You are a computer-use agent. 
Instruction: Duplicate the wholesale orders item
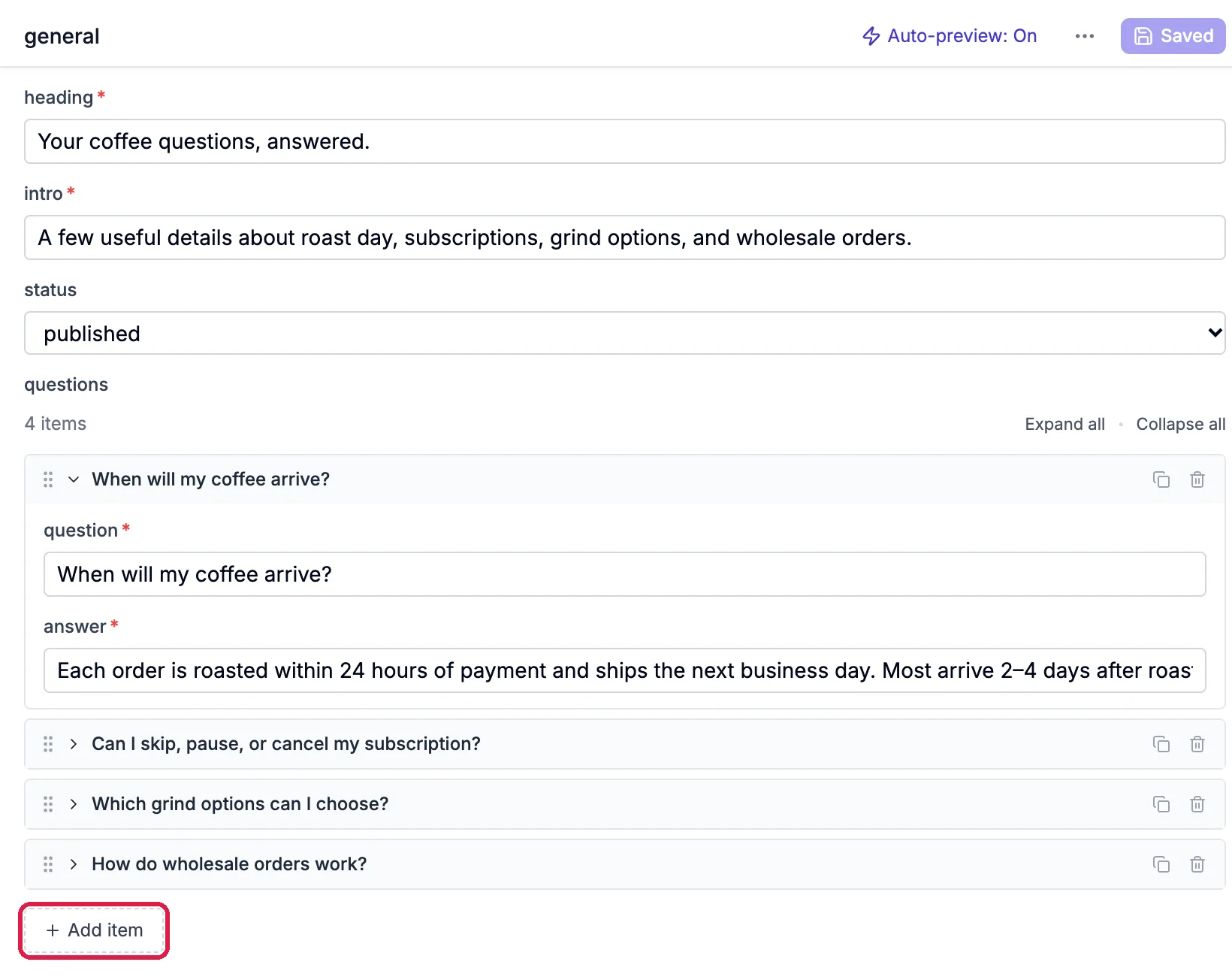(1161, 864)
